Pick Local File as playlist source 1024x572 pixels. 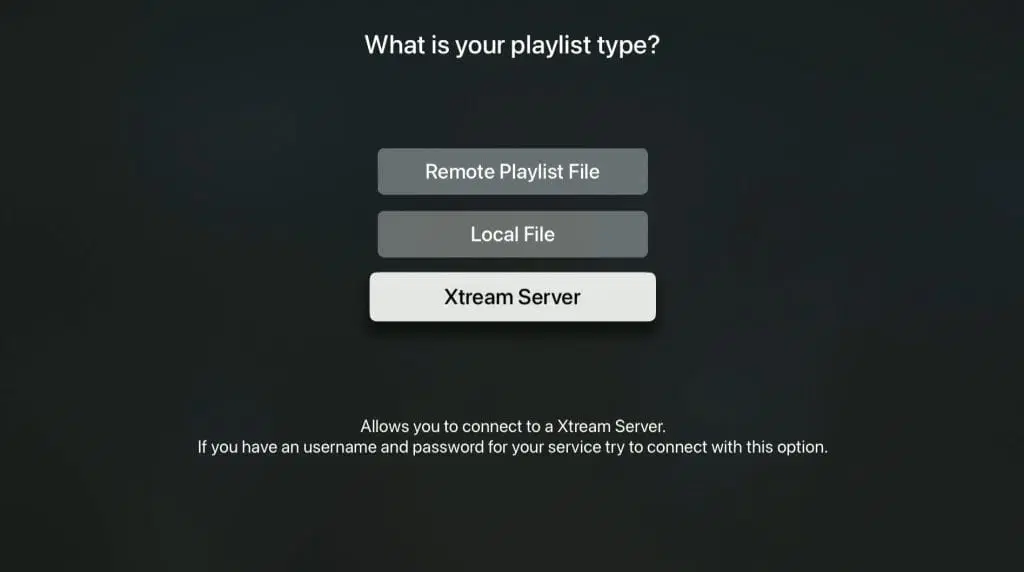513,234
